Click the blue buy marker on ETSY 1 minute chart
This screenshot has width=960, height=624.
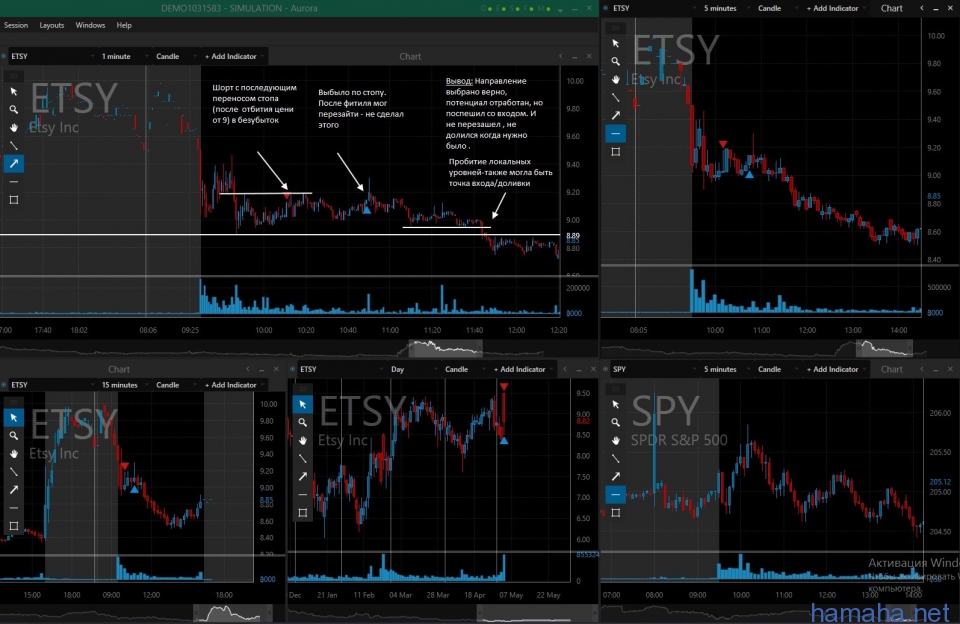366,209
